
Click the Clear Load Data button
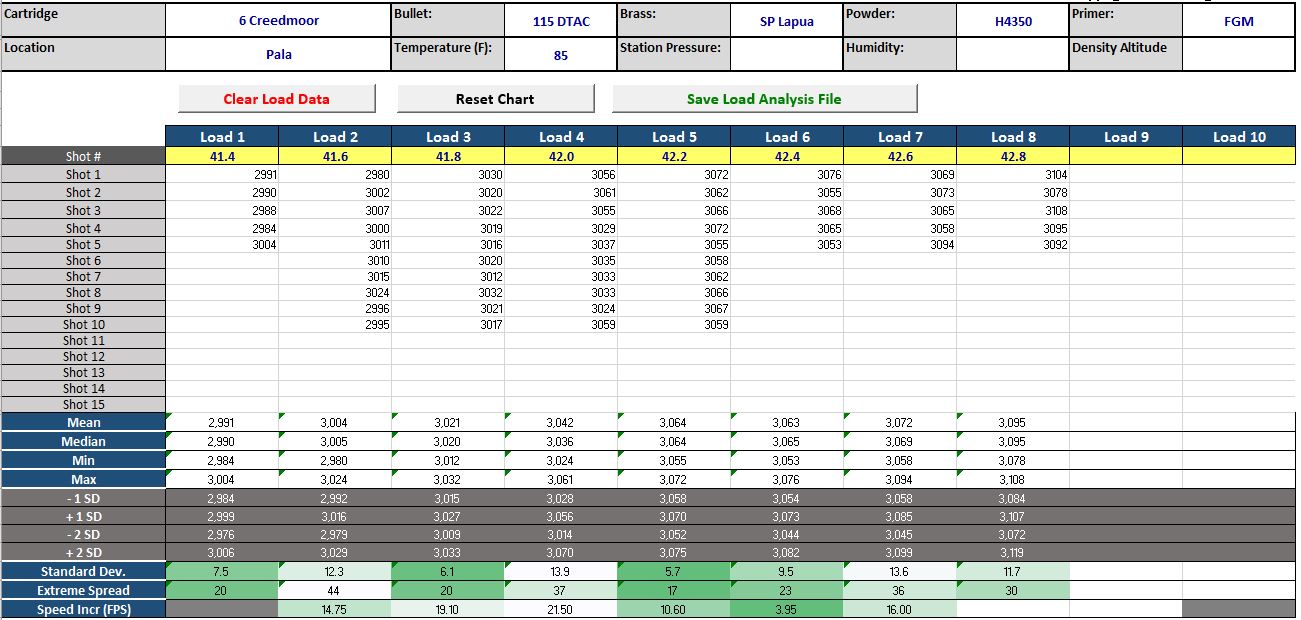click(x=277, y=99)
